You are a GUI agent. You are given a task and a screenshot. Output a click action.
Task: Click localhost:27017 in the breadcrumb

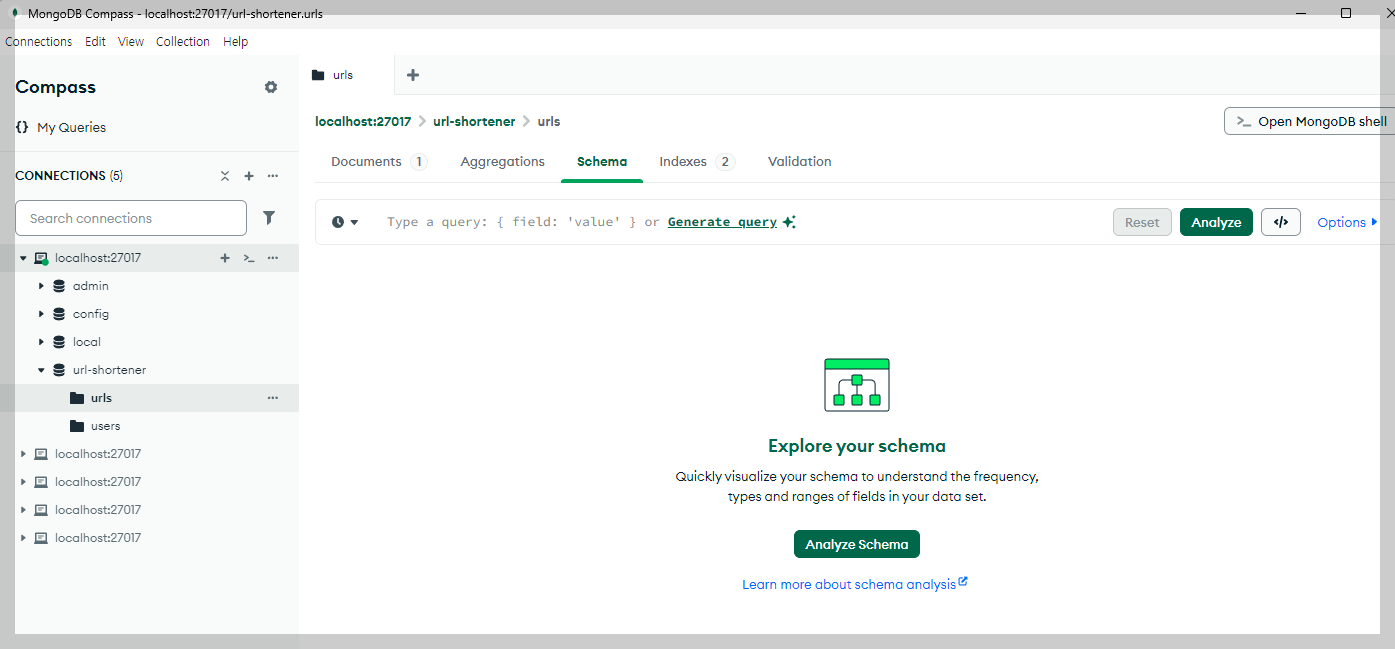[x=363, y=121]
